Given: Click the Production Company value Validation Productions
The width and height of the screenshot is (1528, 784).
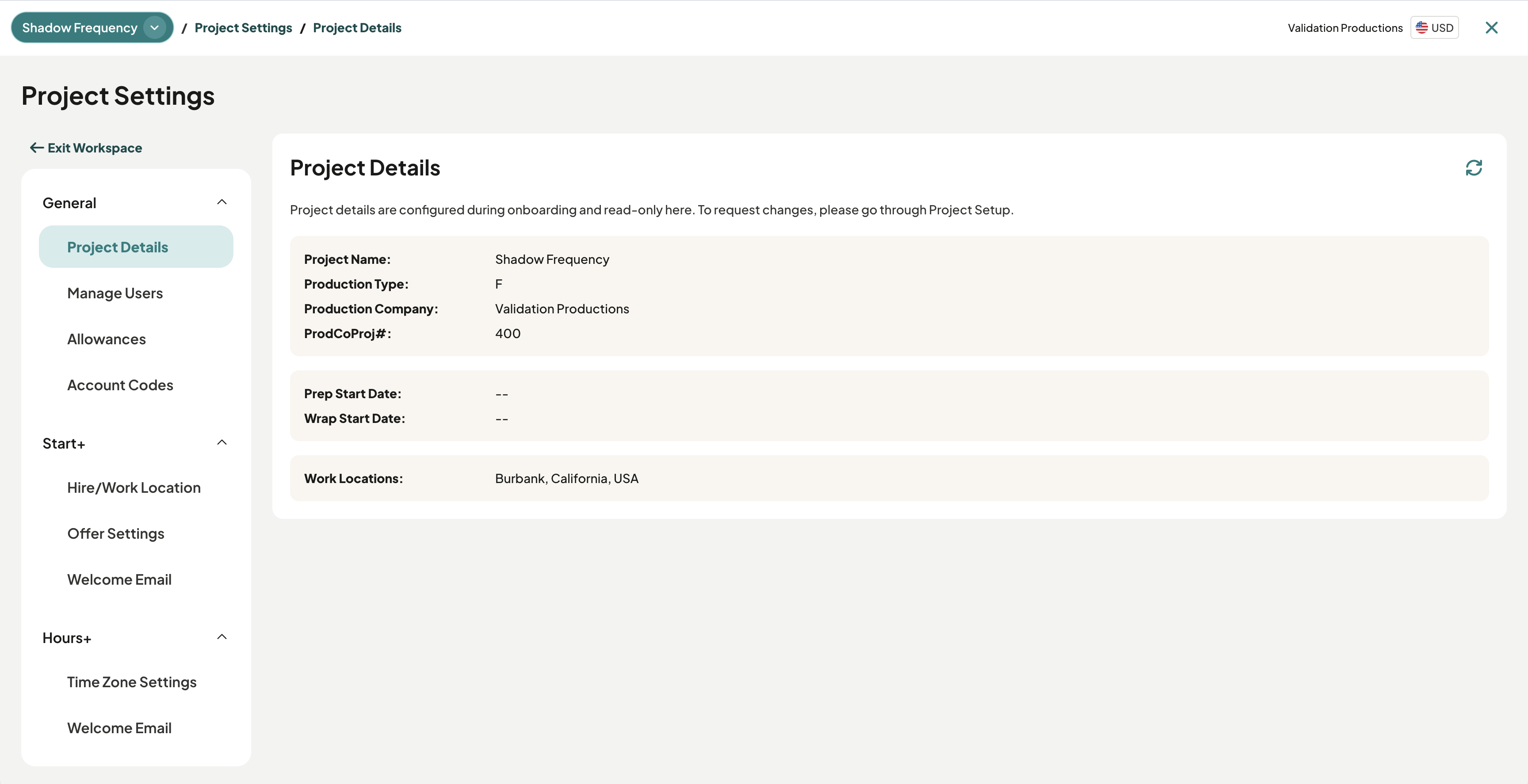Looking at the screenshot, I should (562, 309).
